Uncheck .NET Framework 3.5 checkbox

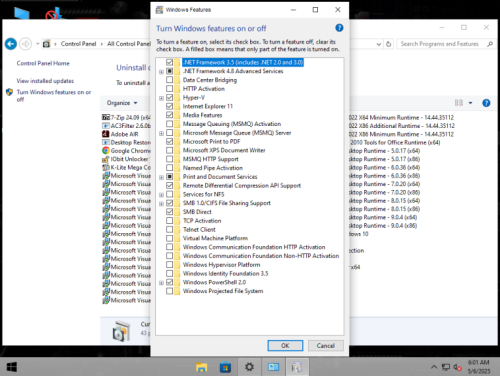[x=170, y=62]
